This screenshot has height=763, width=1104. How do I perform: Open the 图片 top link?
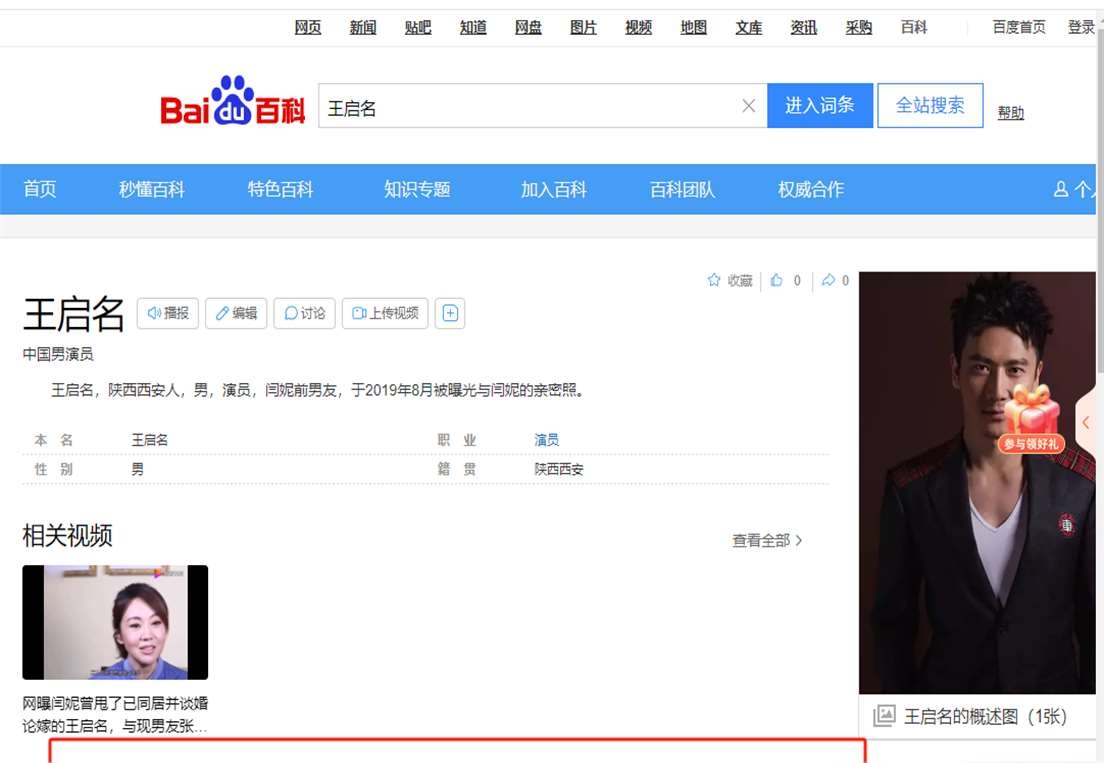pyautogui.click(x=583, y=27)
